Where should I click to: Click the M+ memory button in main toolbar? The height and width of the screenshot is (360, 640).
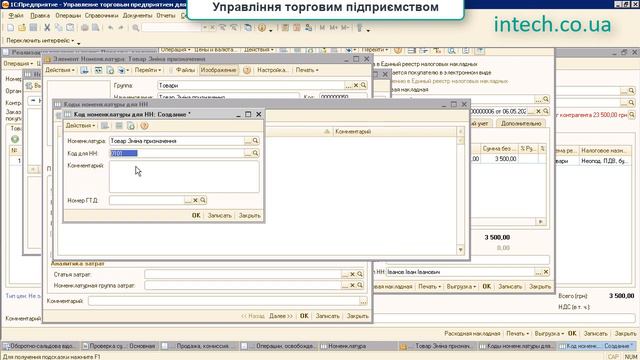tap(333, 28)
